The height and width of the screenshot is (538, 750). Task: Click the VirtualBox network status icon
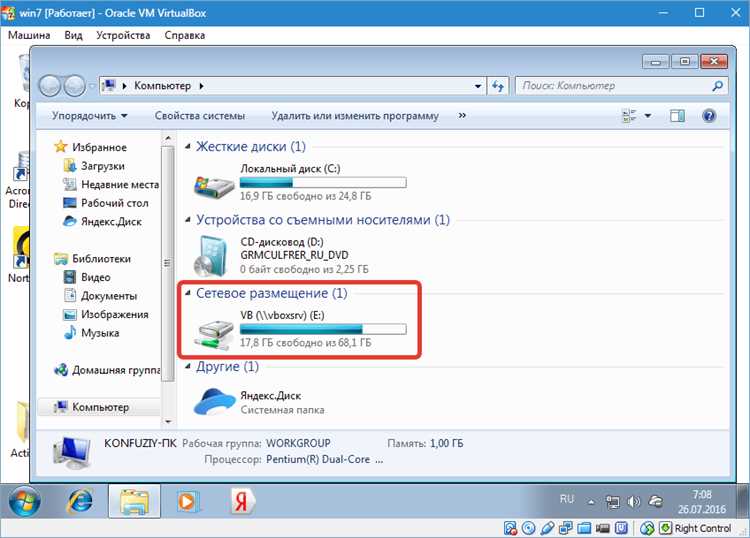pyautogui.click(x=565, y=528)
